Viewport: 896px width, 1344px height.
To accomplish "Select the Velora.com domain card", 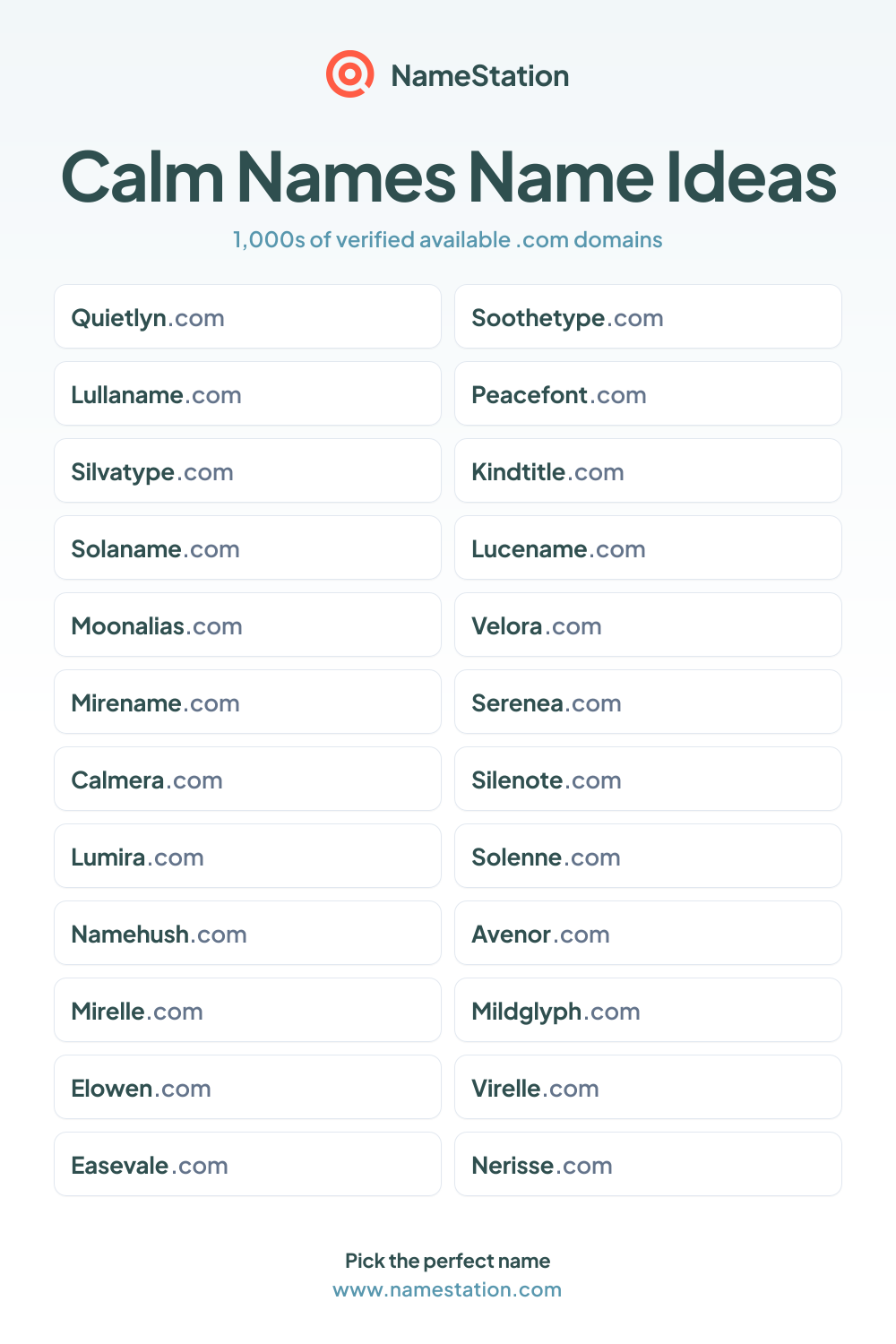I will [x=648, y=625].
